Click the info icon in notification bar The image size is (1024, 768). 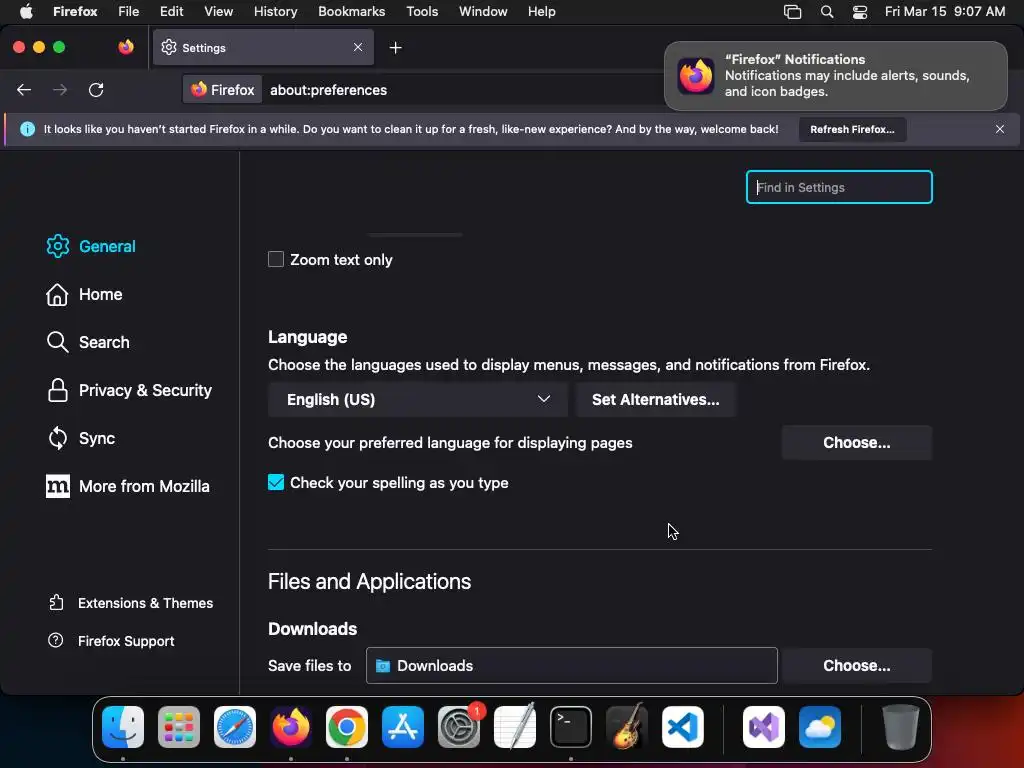[27, 129]
